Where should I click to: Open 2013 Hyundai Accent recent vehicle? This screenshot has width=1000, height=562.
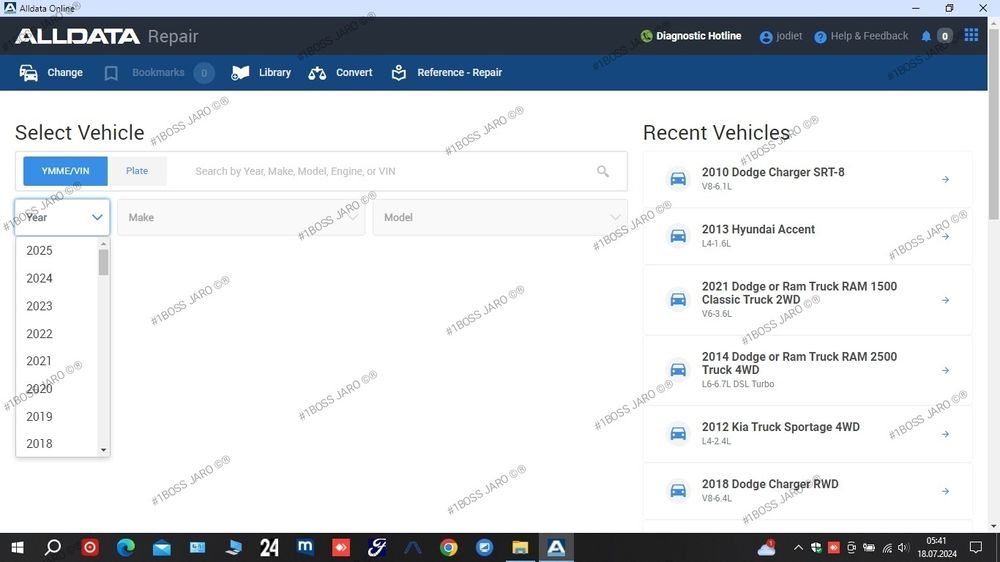[x=807, y=236]
